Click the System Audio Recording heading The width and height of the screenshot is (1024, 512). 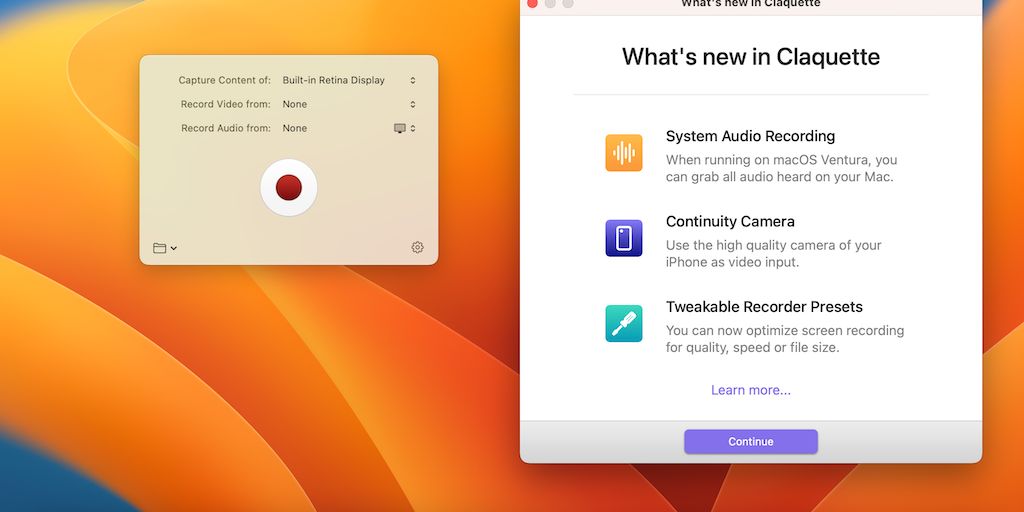(750, 136)
